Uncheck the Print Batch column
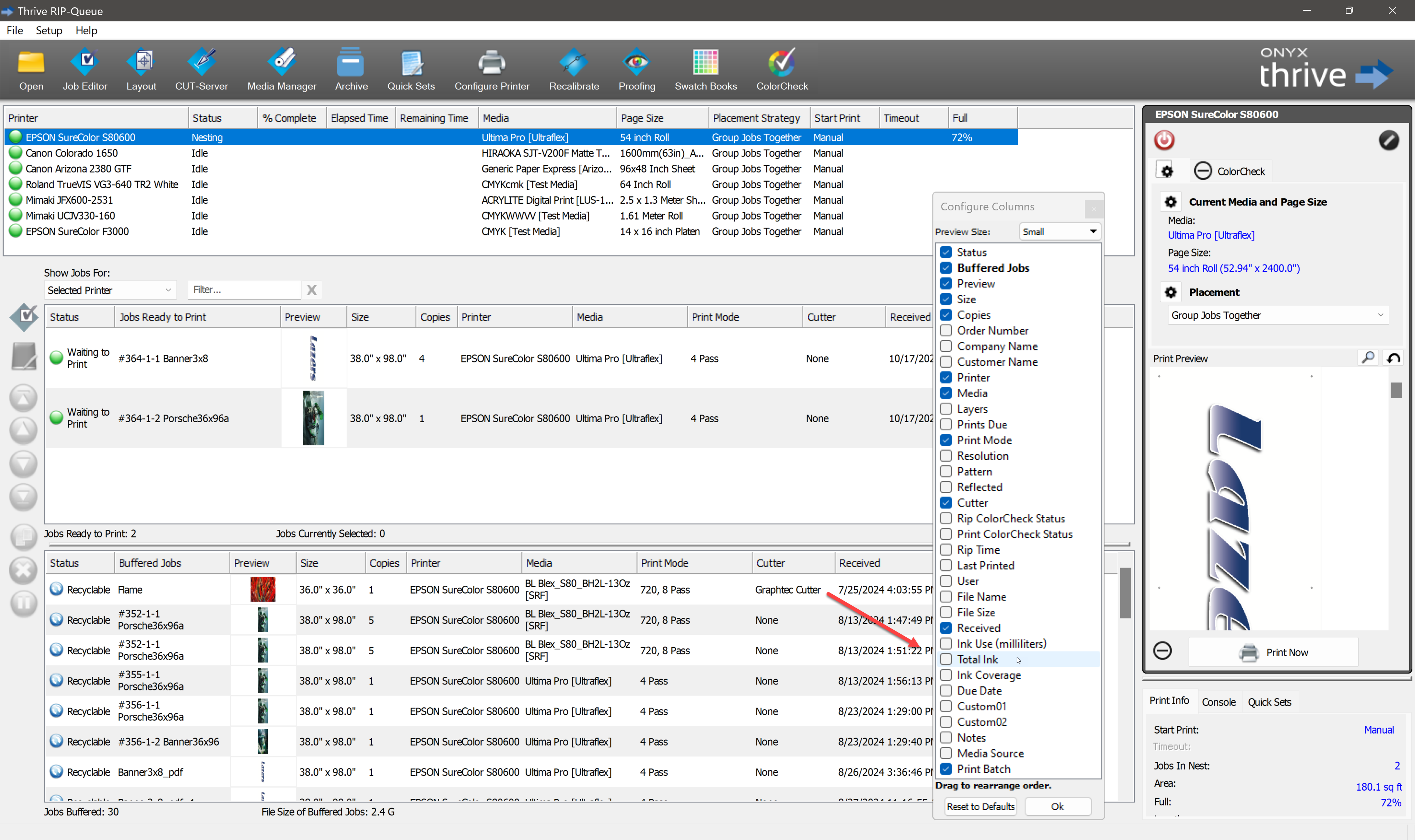1415x840 pixels. [x=946, y=769]
